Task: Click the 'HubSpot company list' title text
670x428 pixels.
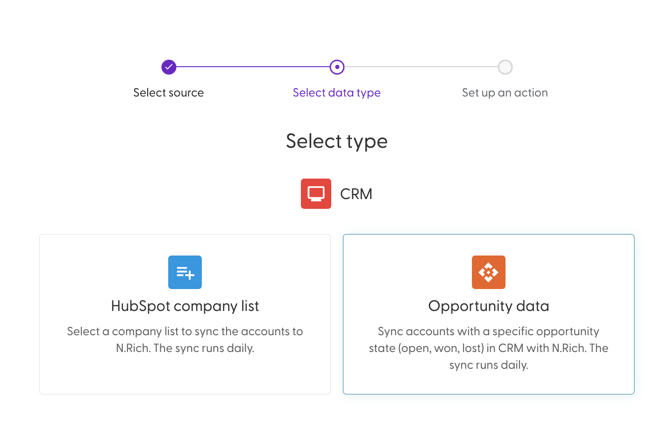Action: [185, 306]
